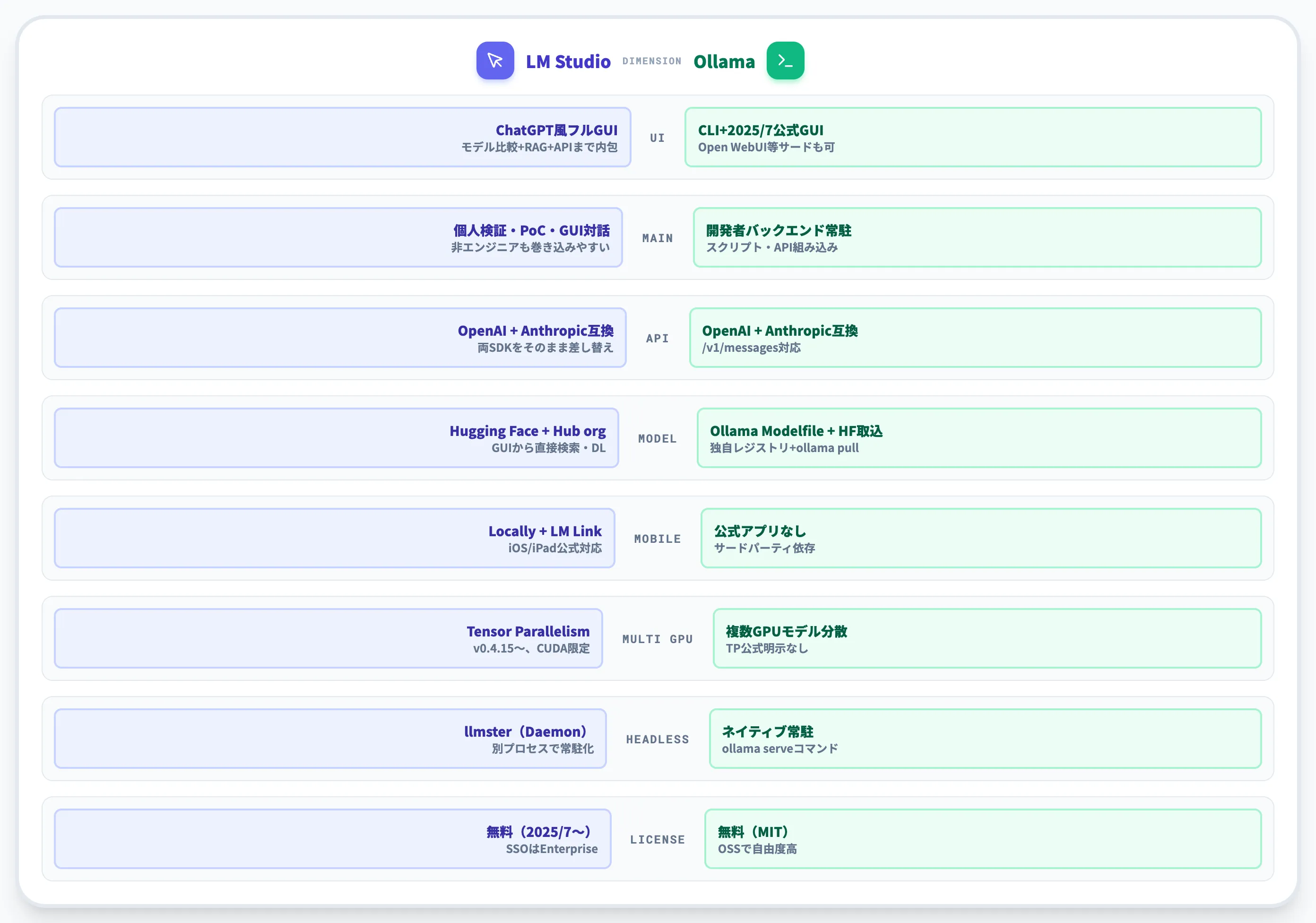Click the 'ネイティブ常駐' title
Viewport: 1316px width, 923px height.
[x=768, y=732]
